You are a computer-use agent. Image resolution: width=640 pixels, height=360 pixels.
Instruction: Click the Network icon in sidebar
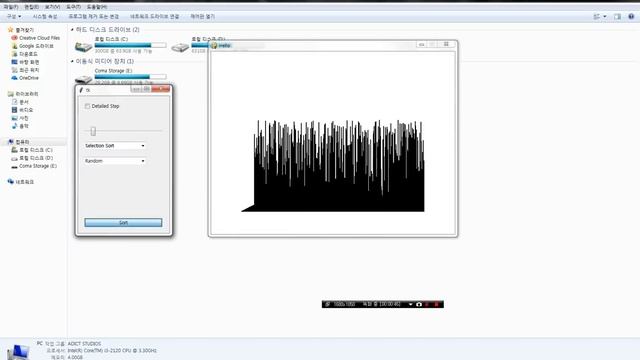pos(11,182)
